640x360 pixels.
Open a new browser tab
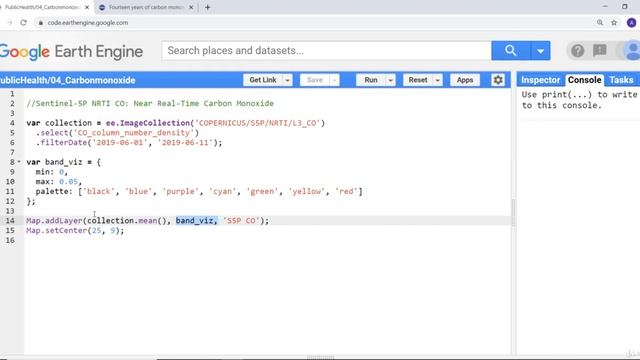(x=207, y=7)
